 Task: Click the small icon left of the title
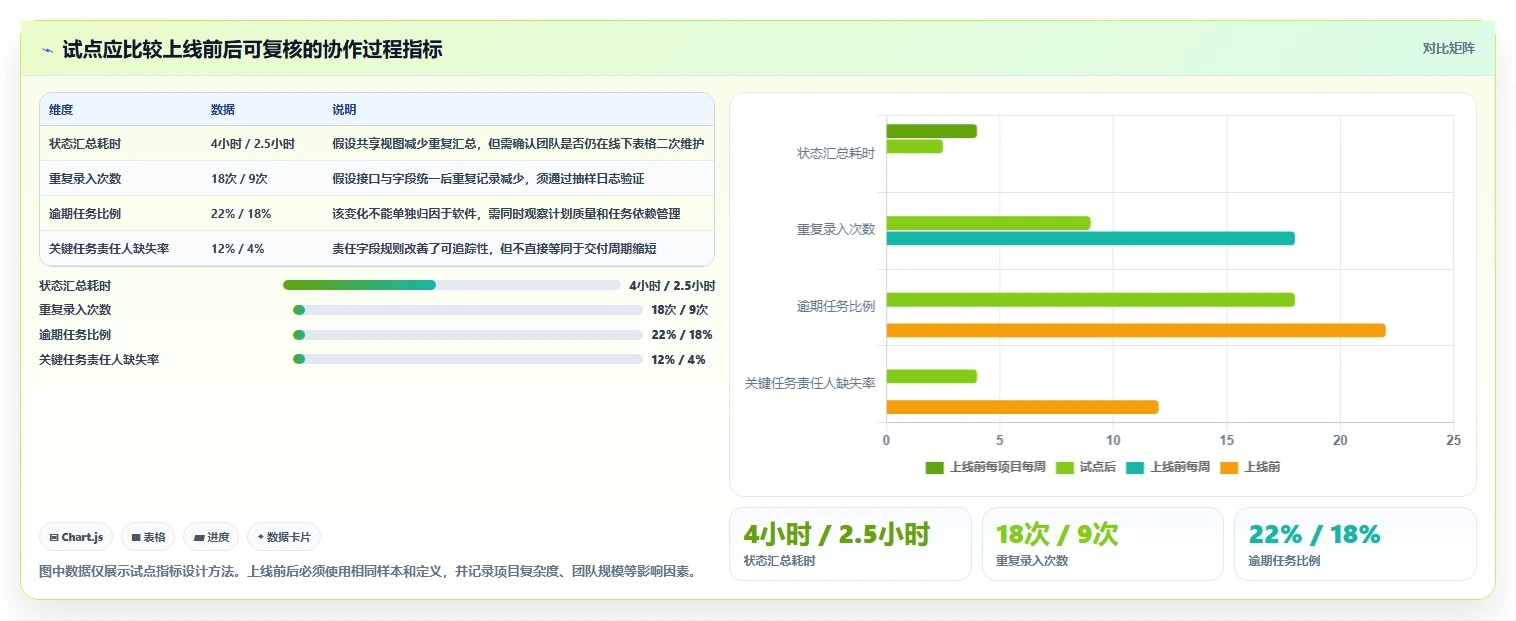(47, 50)
